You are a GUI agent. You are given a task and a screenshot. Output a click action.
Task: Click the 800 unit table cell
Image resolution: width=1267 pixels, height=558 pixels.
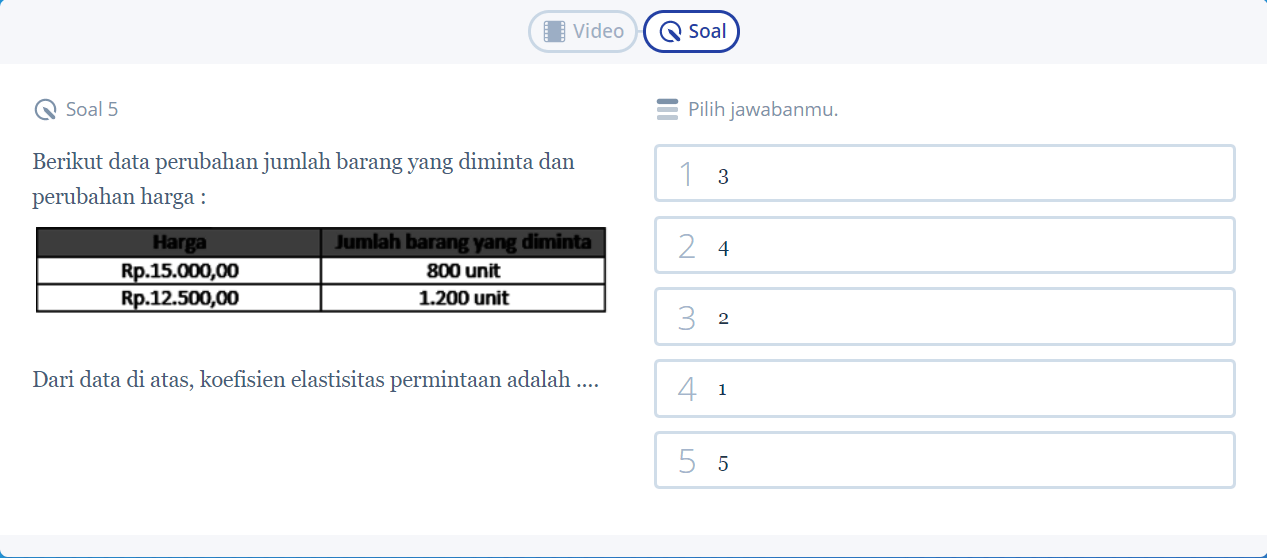pos(463,271)
